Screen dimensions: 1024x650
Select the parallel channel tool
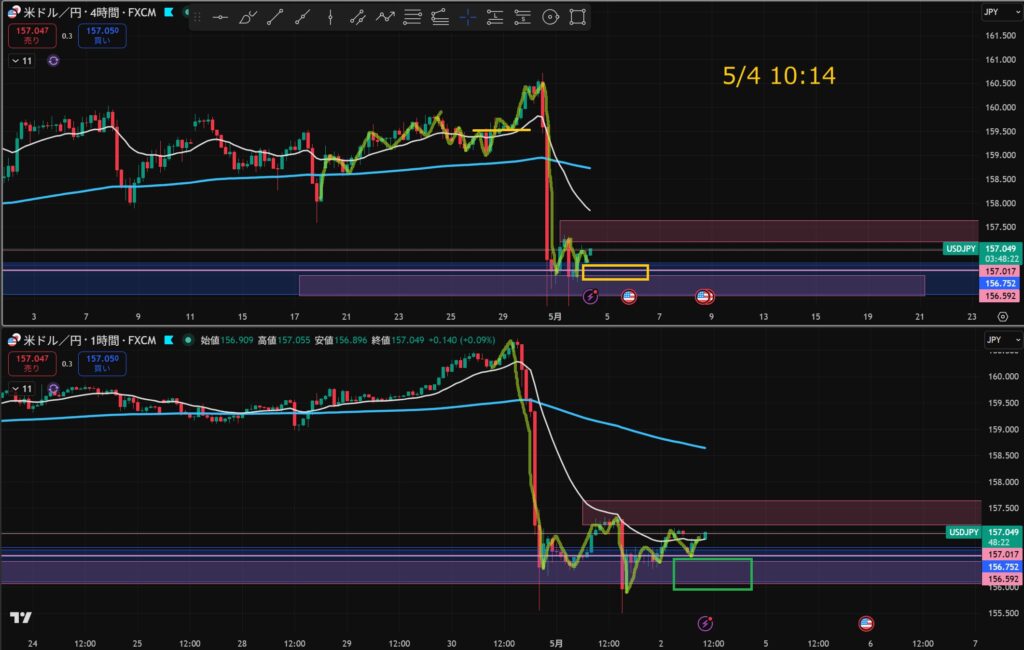357,18
